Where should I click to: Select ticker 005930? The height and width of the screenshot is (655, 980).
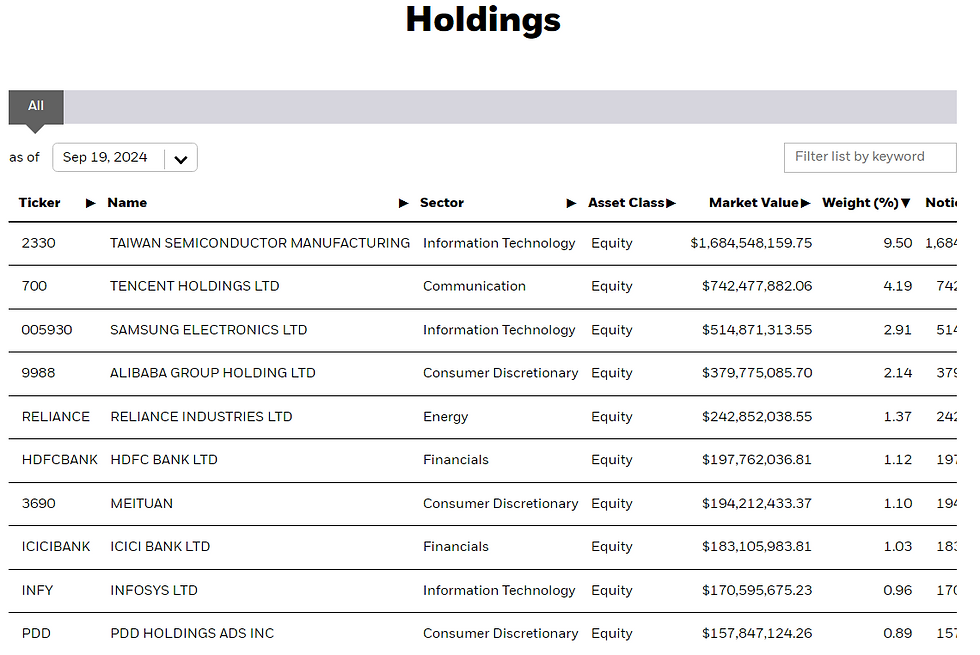coord(47,330)
